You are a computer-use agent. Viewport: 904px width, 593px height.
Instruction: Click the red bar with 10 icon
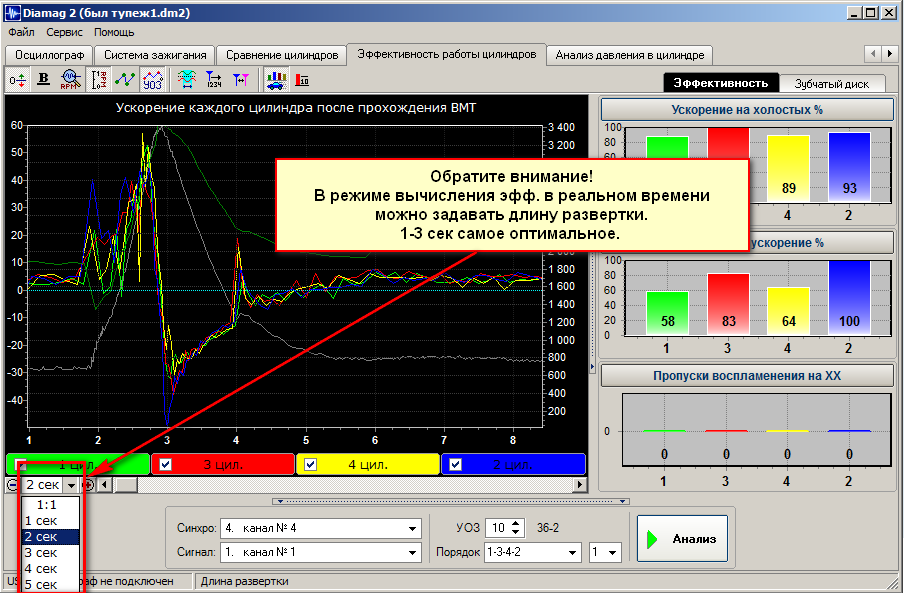pyautogui.click(x=302, y=80)
